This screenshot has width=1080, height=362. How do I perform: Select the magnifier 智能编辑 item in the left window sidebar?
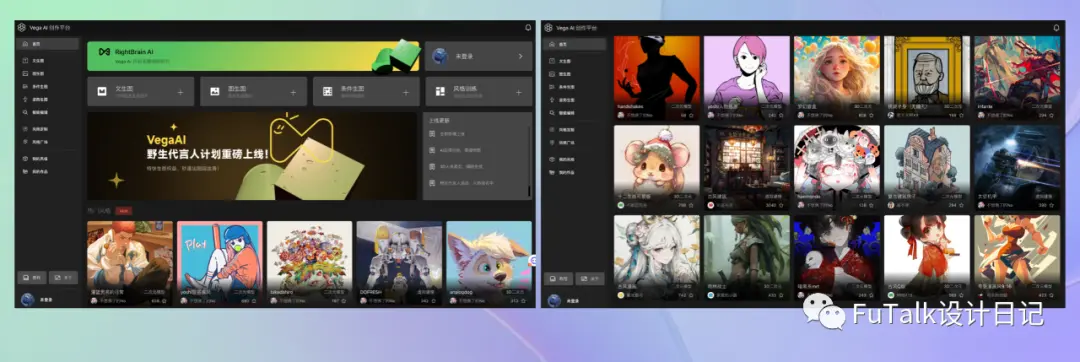pos(48,112)
